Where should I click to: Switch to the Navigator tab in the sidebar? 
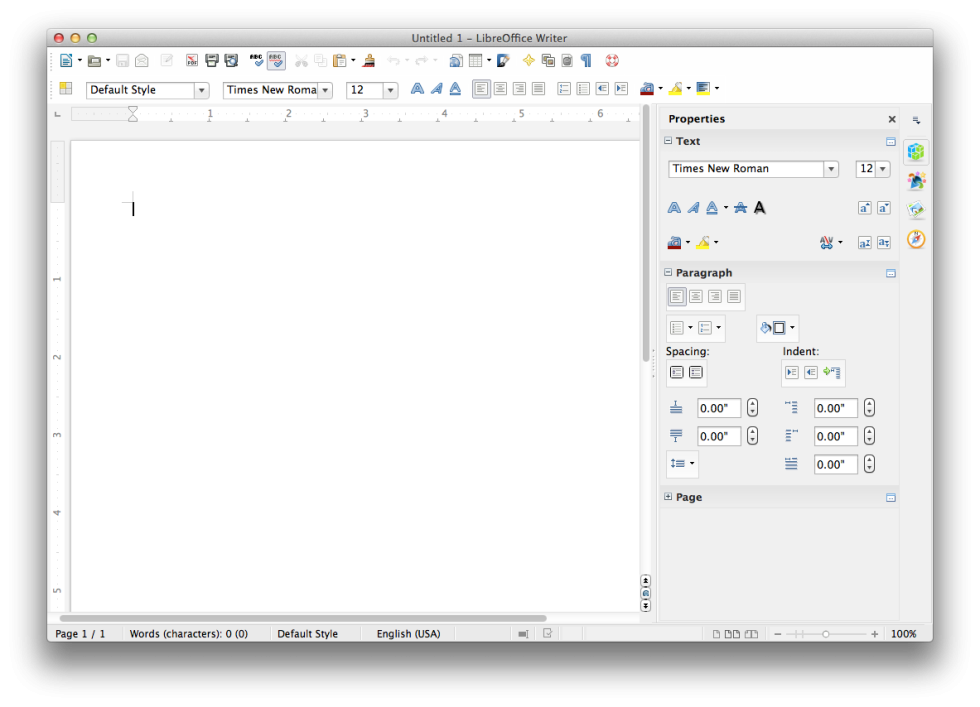(x=916, y=237)
